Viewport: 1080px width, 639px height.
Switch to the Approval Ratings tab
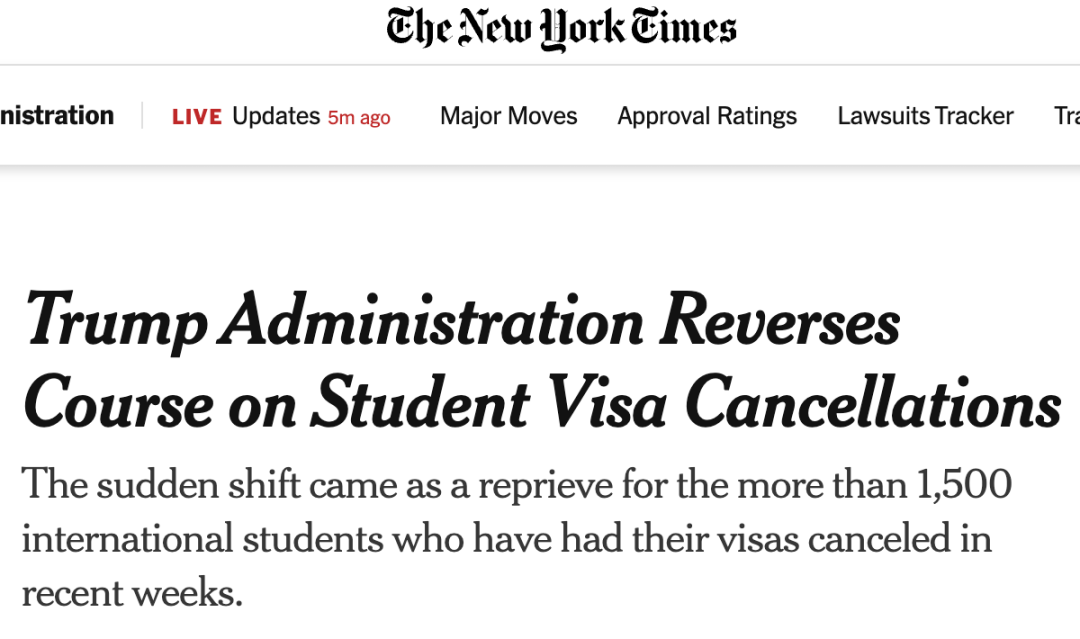[x=707, y=116]
